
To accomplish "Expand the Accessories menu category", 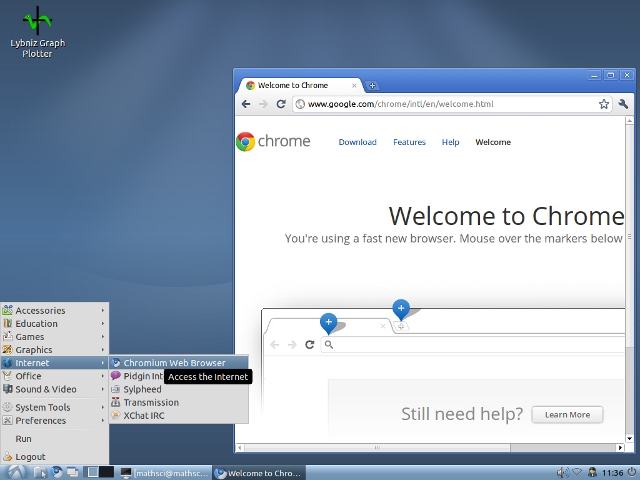I will [54, 310].
